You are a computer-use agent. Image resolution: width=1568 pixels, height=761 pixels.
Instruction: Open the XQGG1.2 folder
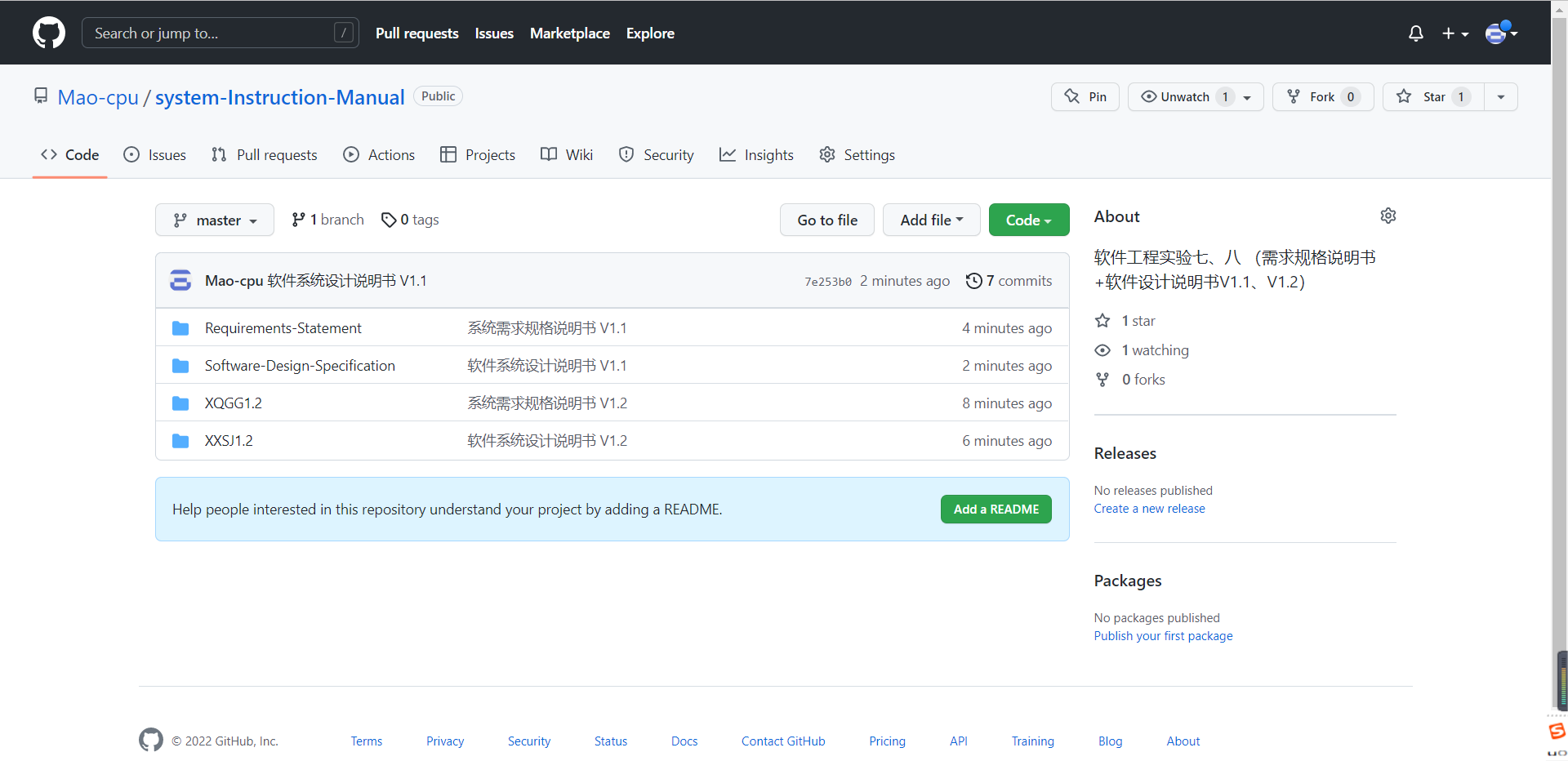[234, 403]
